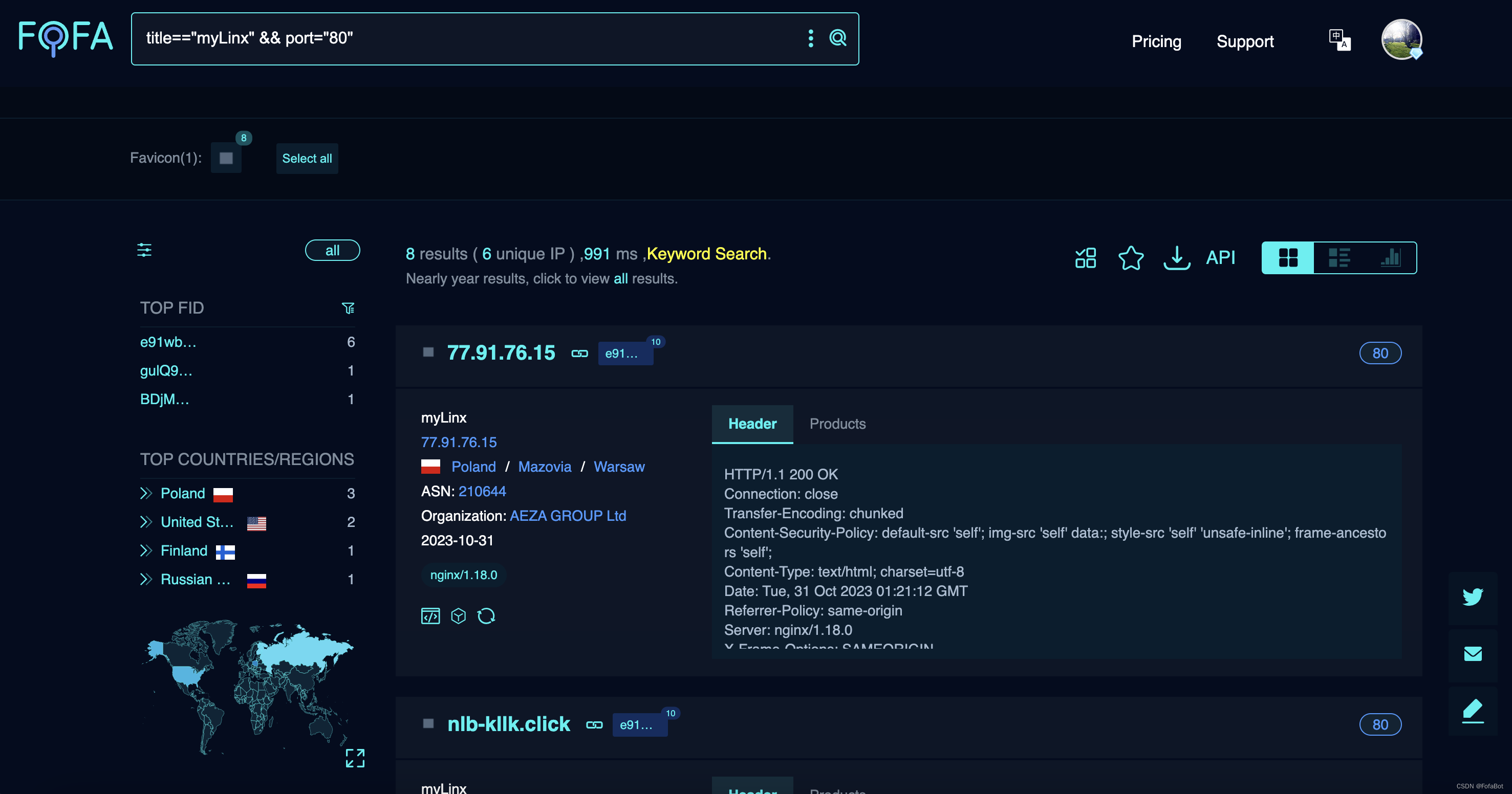Expand the Finland country filter

pyautogui.click(x=146, y=550)
